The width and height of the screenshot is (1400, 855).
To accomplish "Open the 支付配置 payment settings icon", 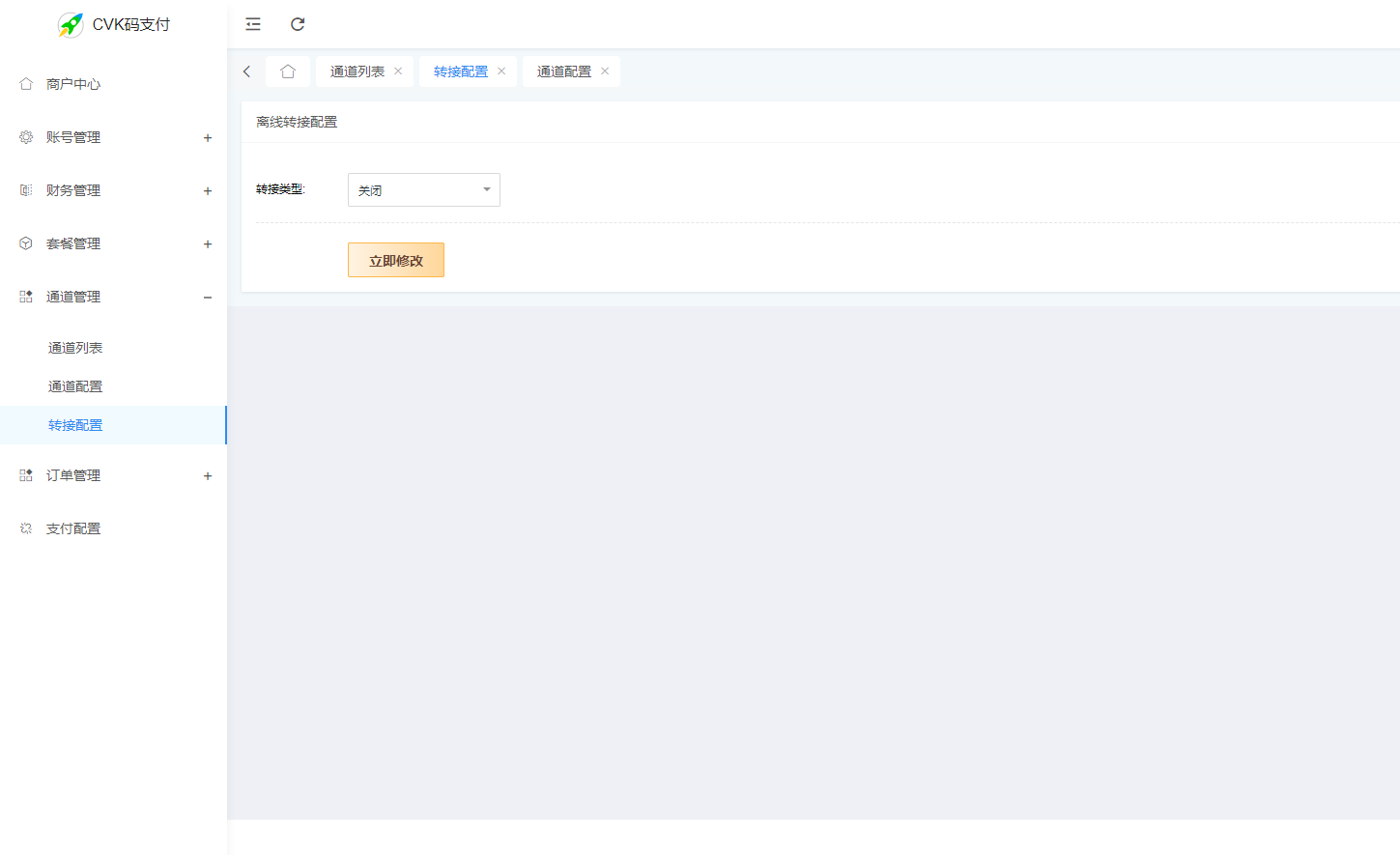I will (25, 528).
